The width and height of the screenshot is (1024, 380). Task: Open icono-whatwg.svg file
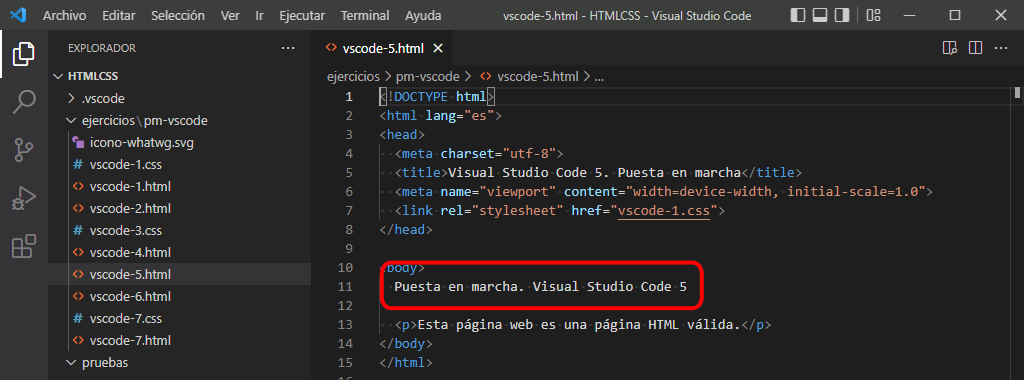click(x=180, y=142)
